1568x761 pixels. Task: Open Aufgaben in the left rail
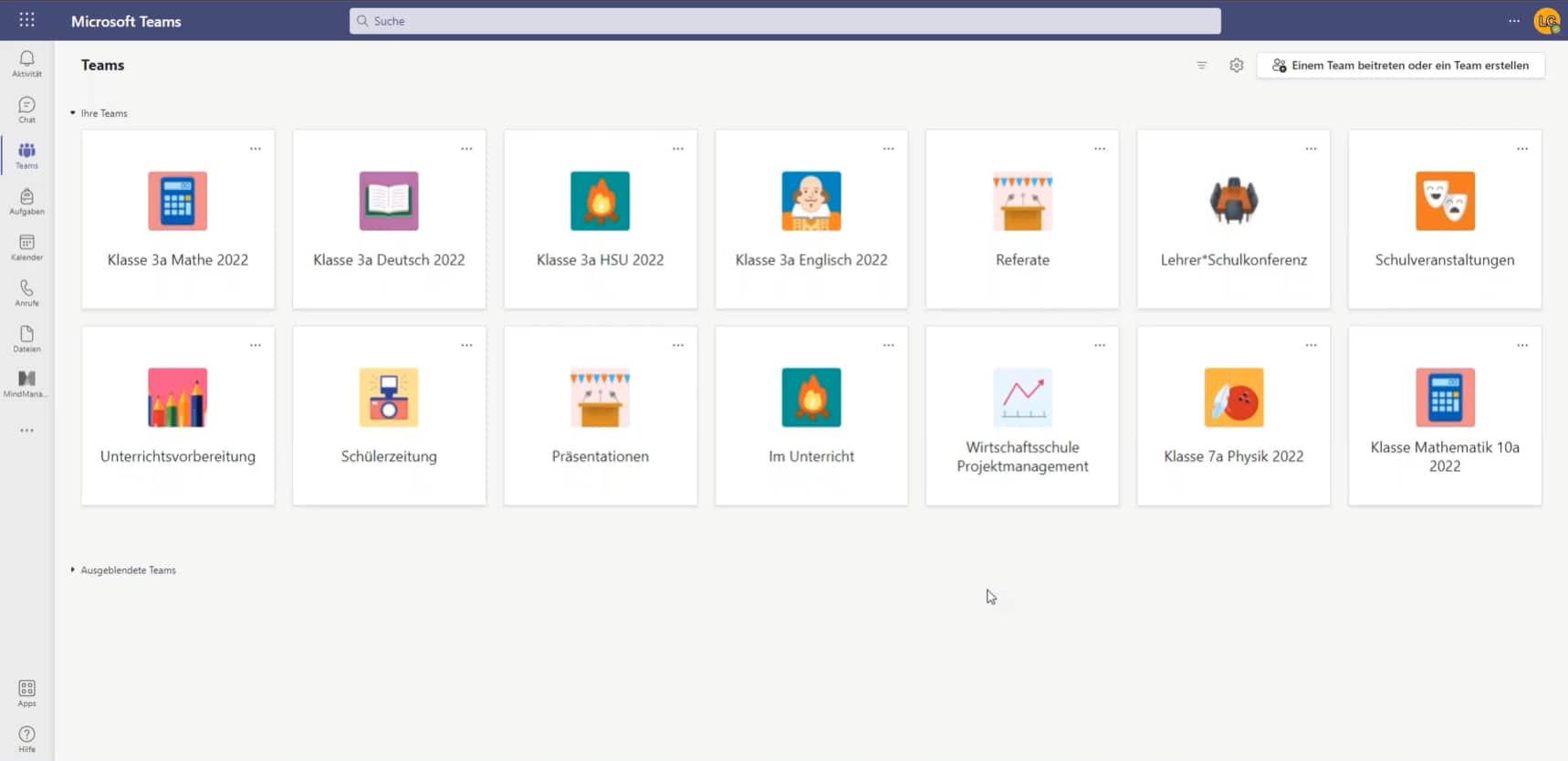[x=26, y=201]
